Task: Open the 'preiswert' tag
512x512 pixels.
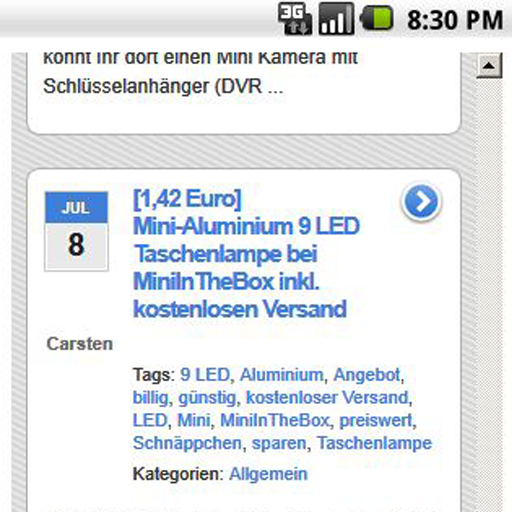Action: pos(376,421)
